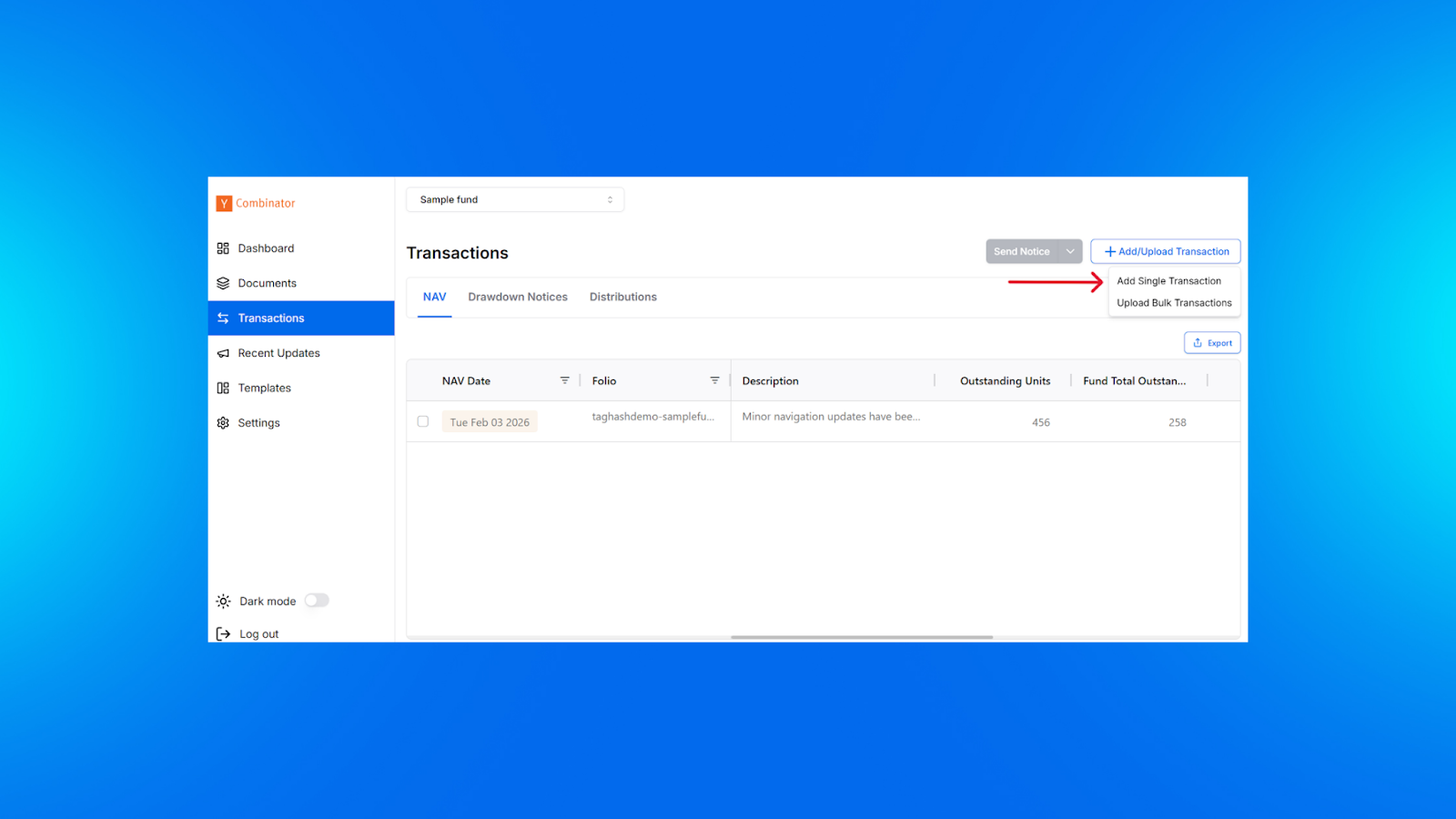Image resolution: width=1456 pixels, height=819 pixels.
Task: Expand the Send Notice chevron dropdown
Action: click(1070, 252)
